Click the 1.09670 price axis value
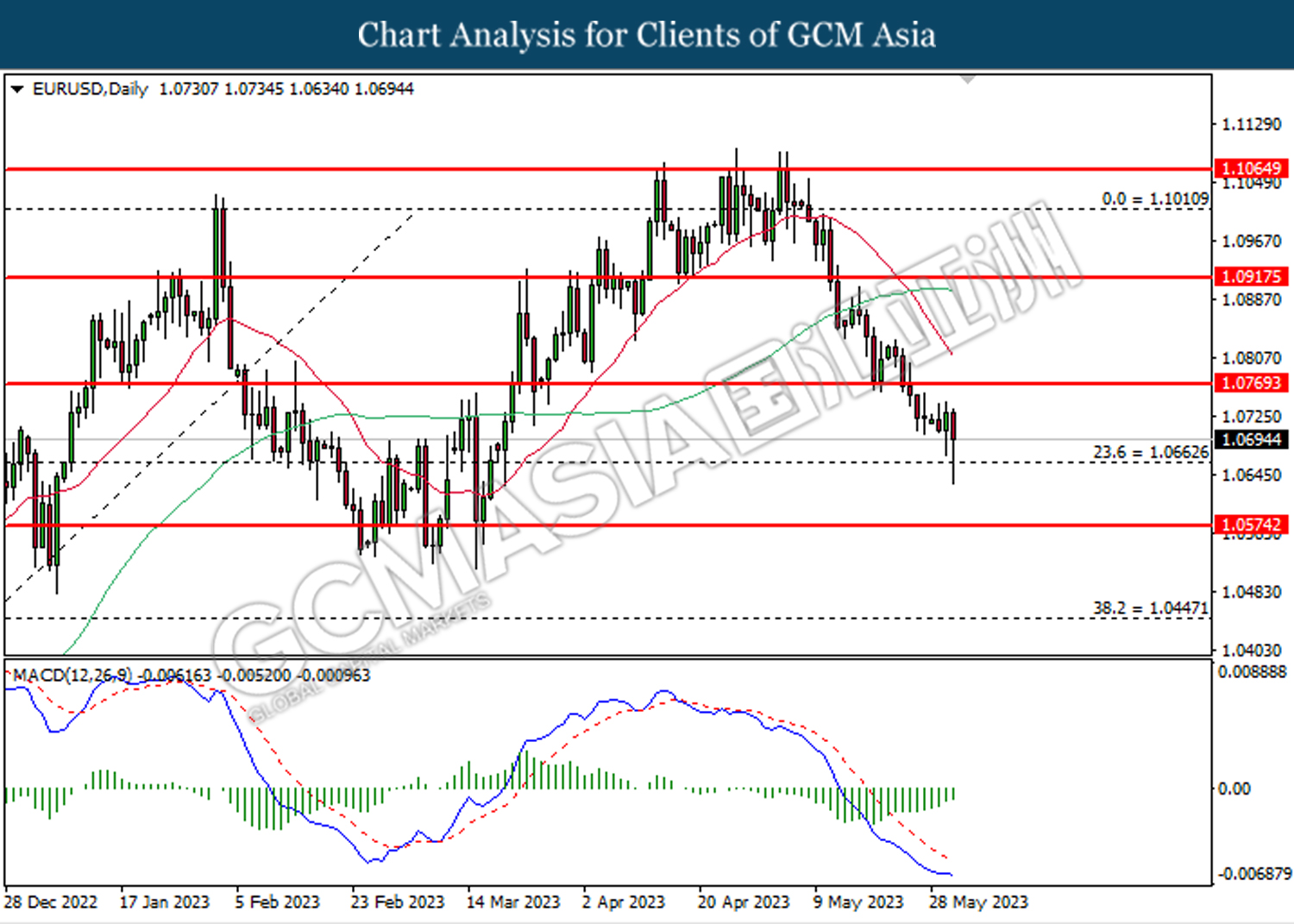This screenshot has width=1294, height=924. (1252, 242)
